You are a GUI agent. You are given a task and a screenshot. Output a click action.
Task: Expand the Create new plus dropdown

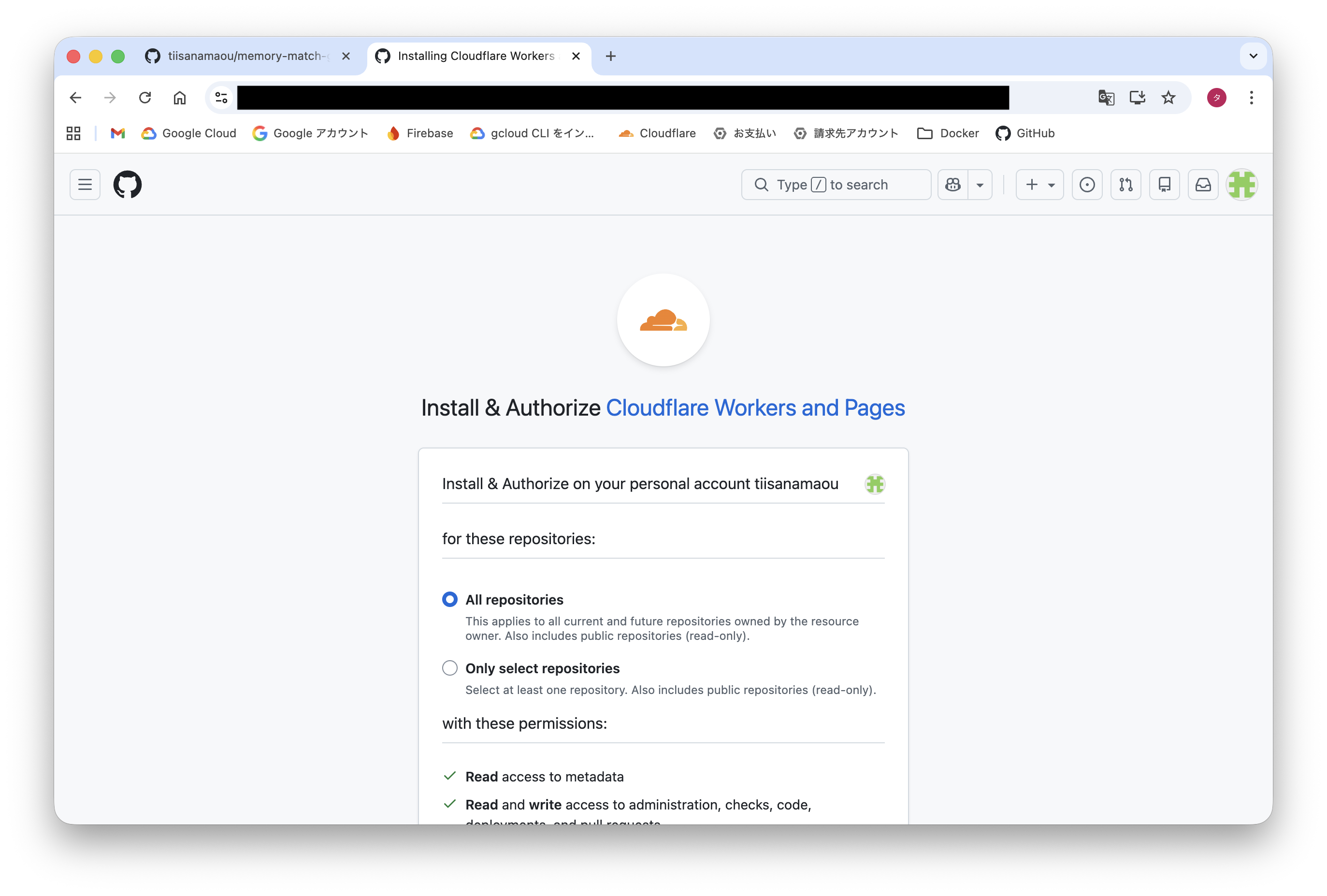[1039, 185]
